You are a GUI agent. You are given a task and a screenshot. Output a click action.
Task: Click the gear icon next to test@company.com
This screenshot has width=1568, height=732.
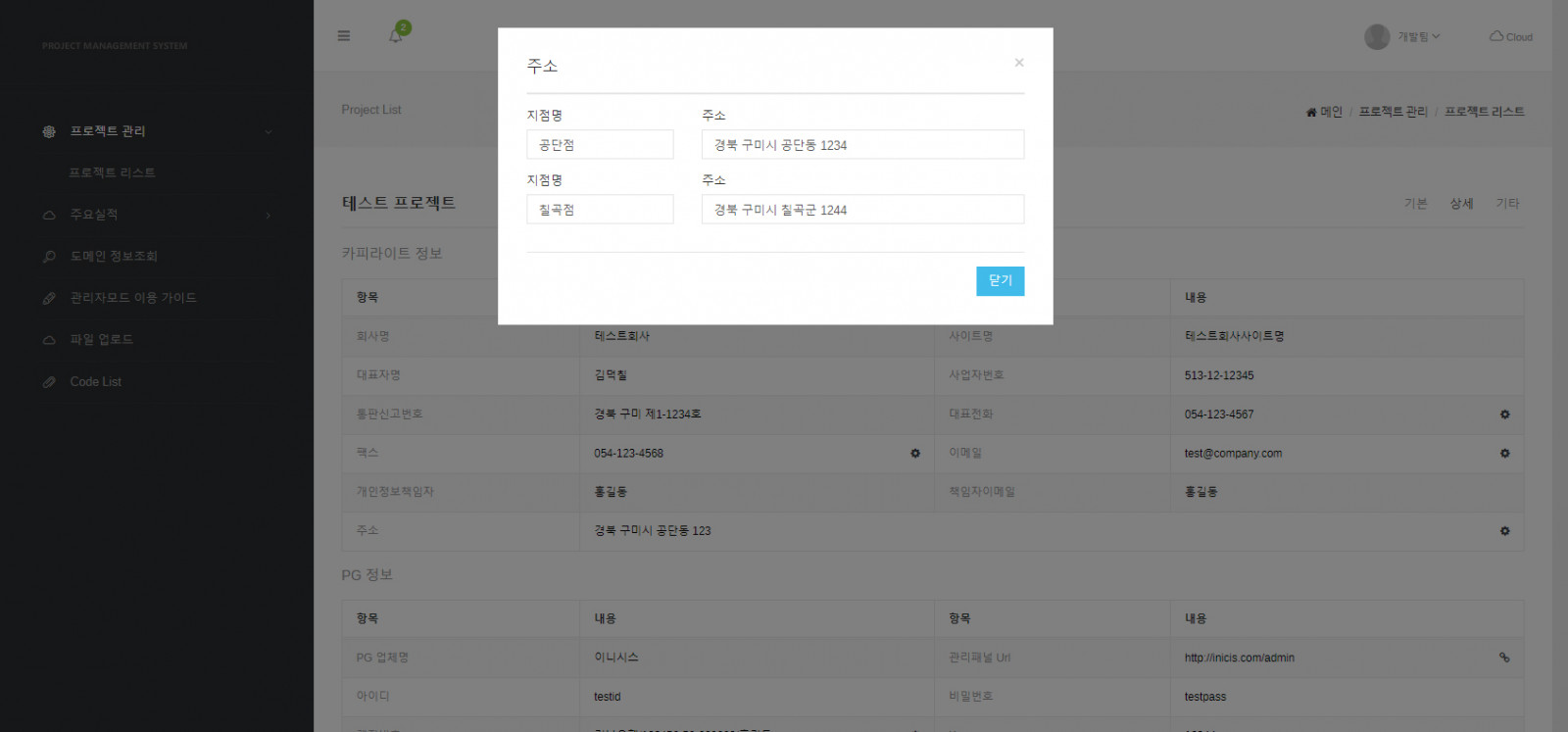pos(1505,454)
